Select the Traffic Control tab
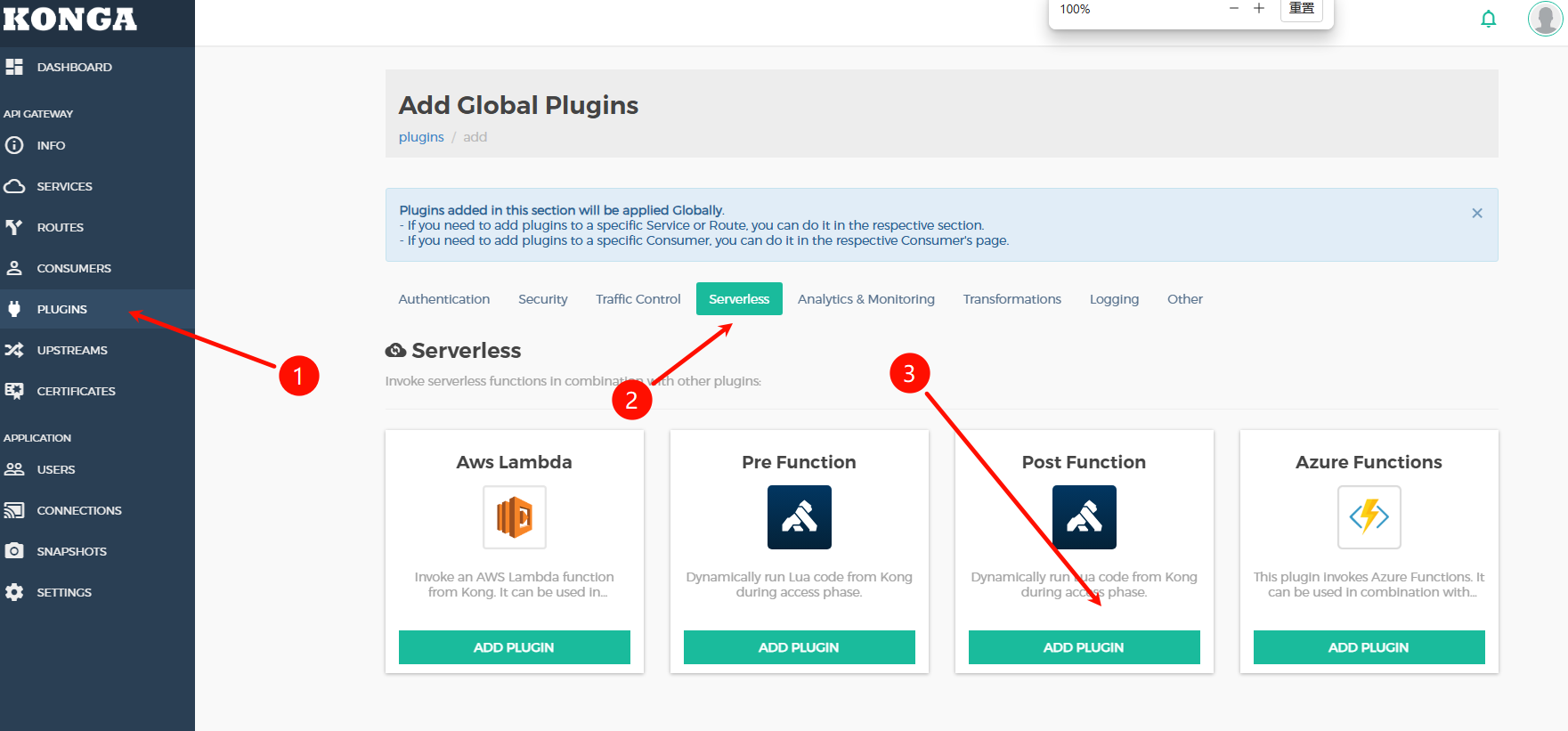Image resolution: width=1568 pixels, height=731 pixels. pos(638,299)
